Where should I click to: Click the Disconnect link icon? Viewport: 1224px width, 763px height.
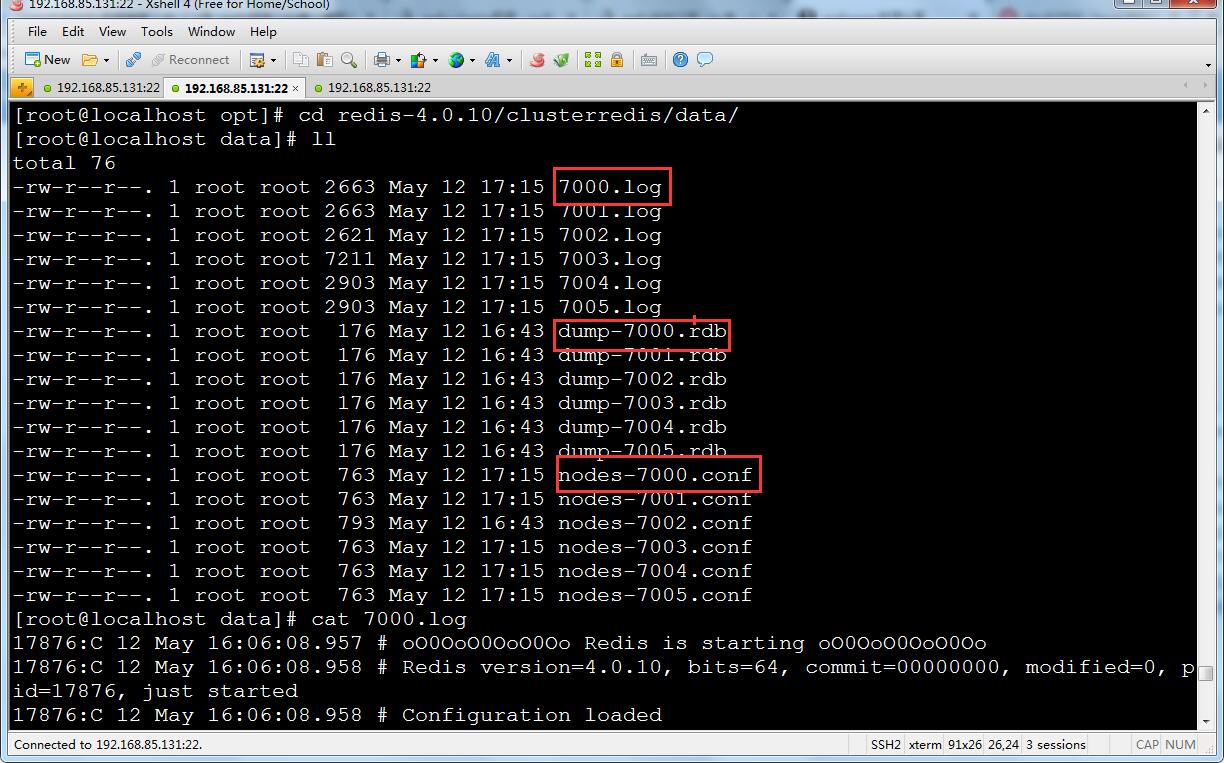coord(133,60)
